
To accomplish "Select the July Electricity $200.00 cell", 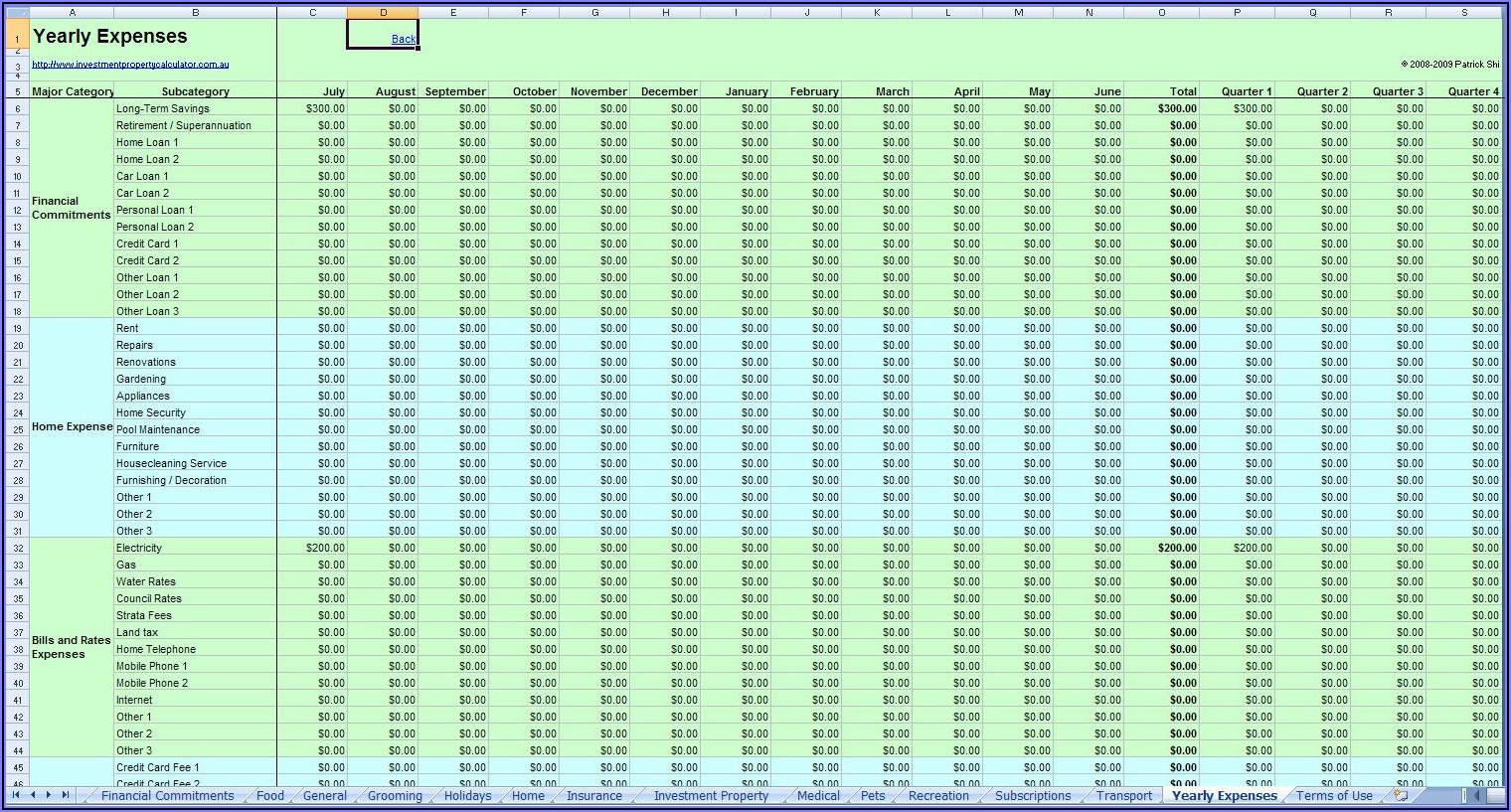I will point(313,548).
